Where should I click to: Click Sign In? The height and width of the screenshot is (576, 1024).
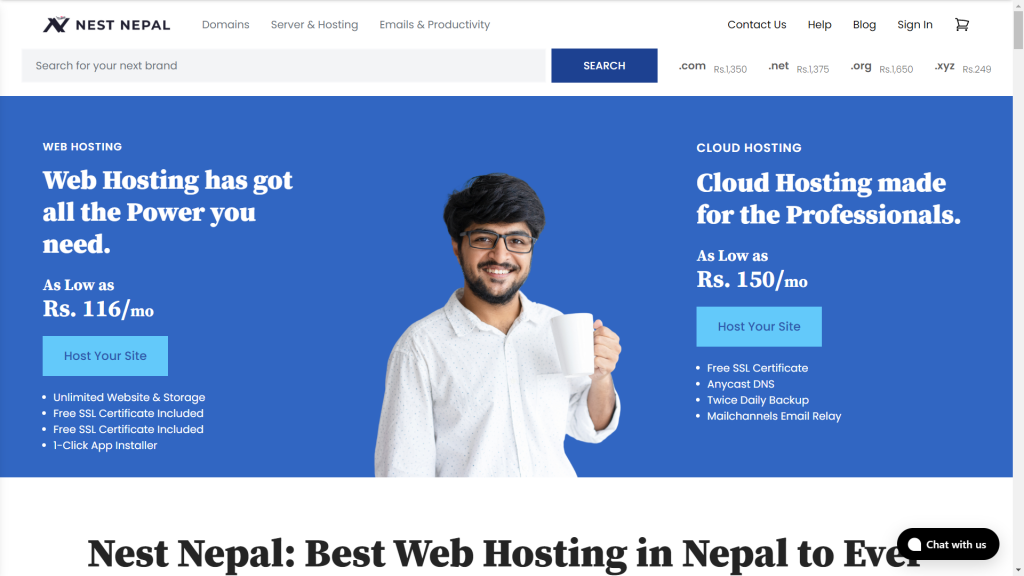(914, 25)
